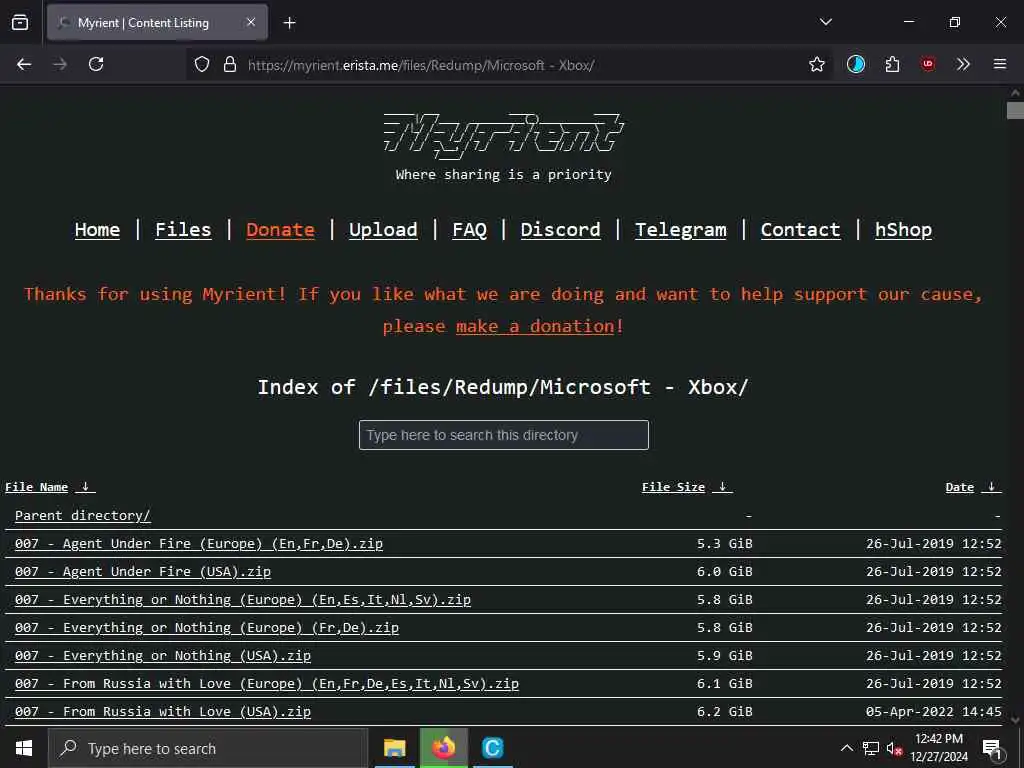The height and width of the screenshot is (768, 1024).
Task: Open the Extensions puzzle icon
Action: [x=892, y=64]
